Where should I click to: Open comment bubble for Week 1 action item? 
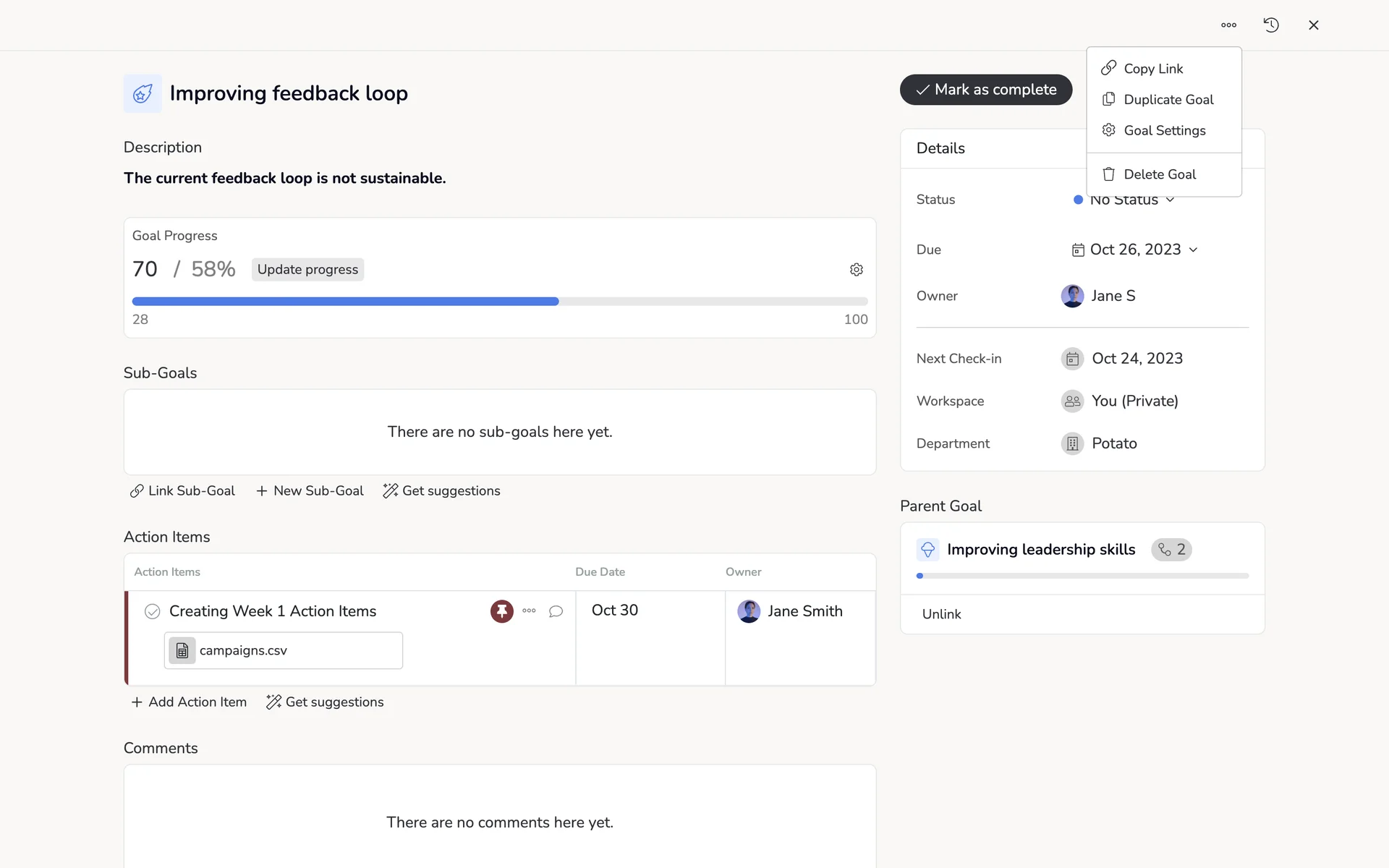pos(556,611)
